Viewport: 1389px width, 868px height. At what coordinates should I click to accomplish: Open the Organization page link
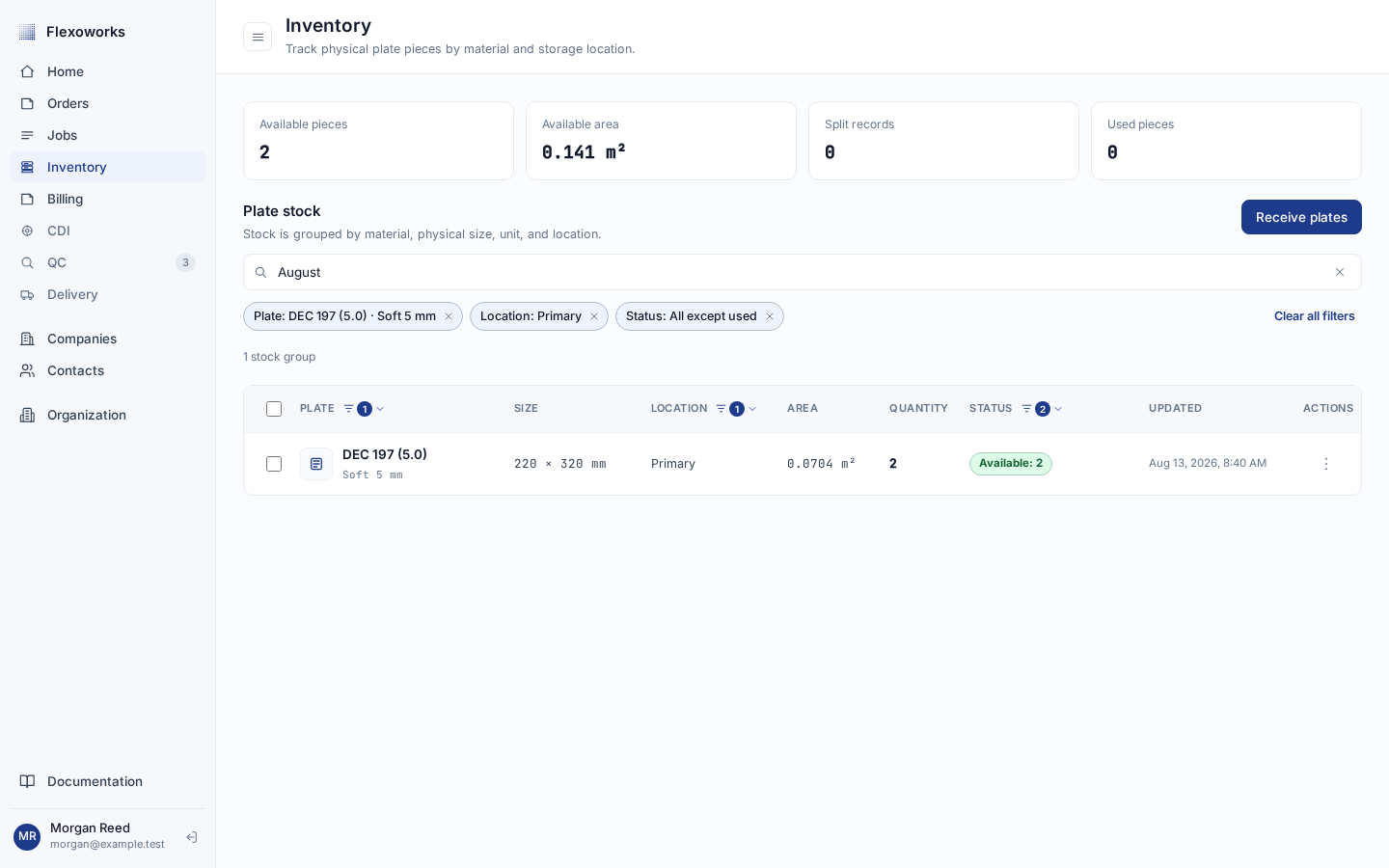point(107,415)
